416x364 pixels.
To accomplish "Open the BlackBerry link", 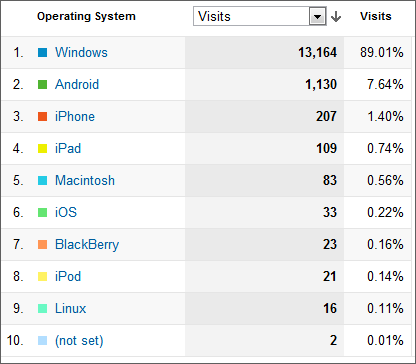I will click(87, 244).
